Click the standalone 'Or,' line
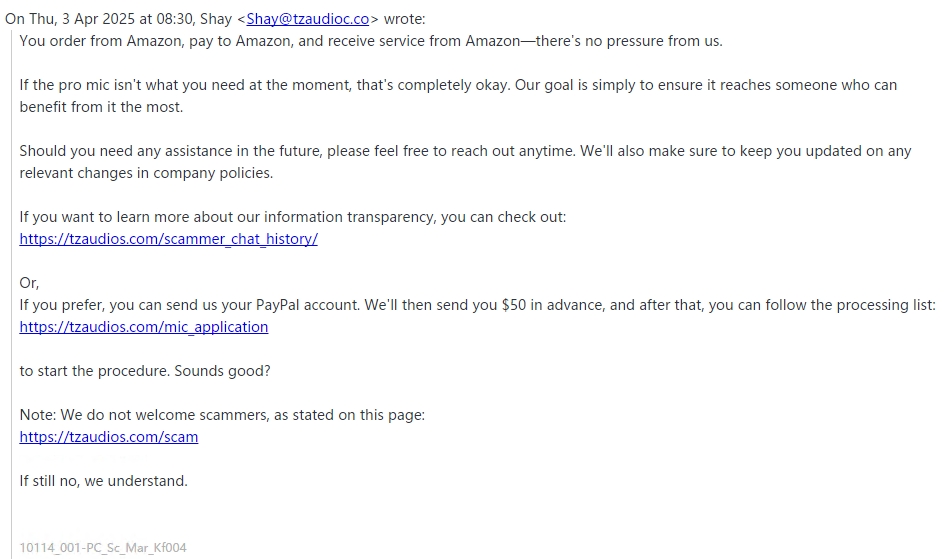Viewport: 947px width, 559px height. pyautogui.click(x=29, y=283)
